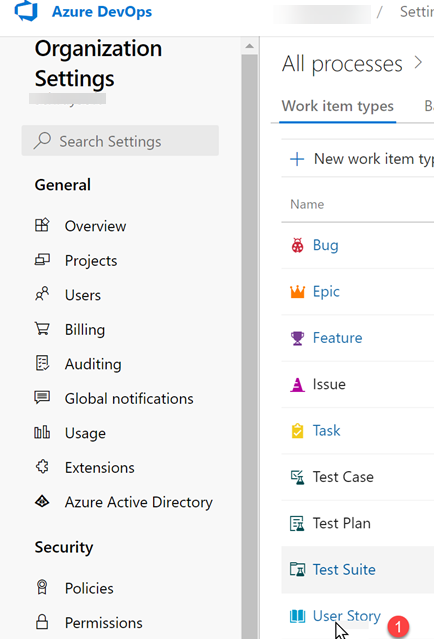Image resolution: width=434 pixels, height=639 pixels.
Task: Create a New work item type
Action: [373, 159]
